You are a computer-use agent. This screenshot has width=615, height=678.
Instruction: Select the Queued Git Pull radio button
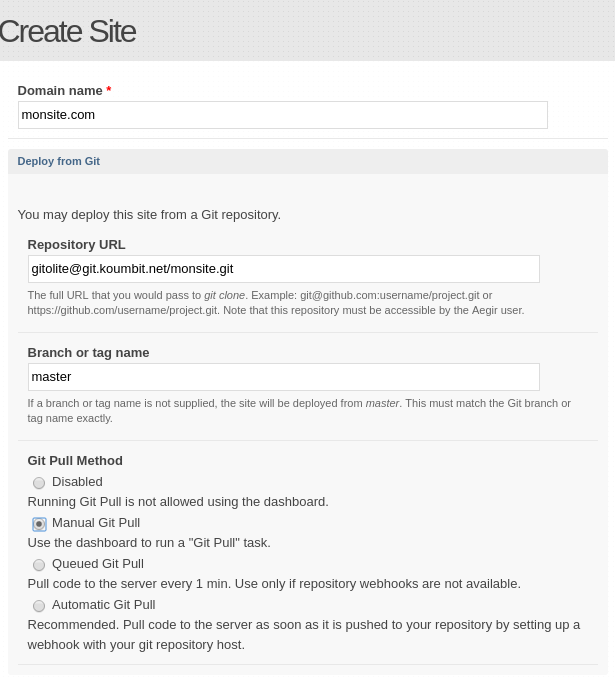click(39, 565)
